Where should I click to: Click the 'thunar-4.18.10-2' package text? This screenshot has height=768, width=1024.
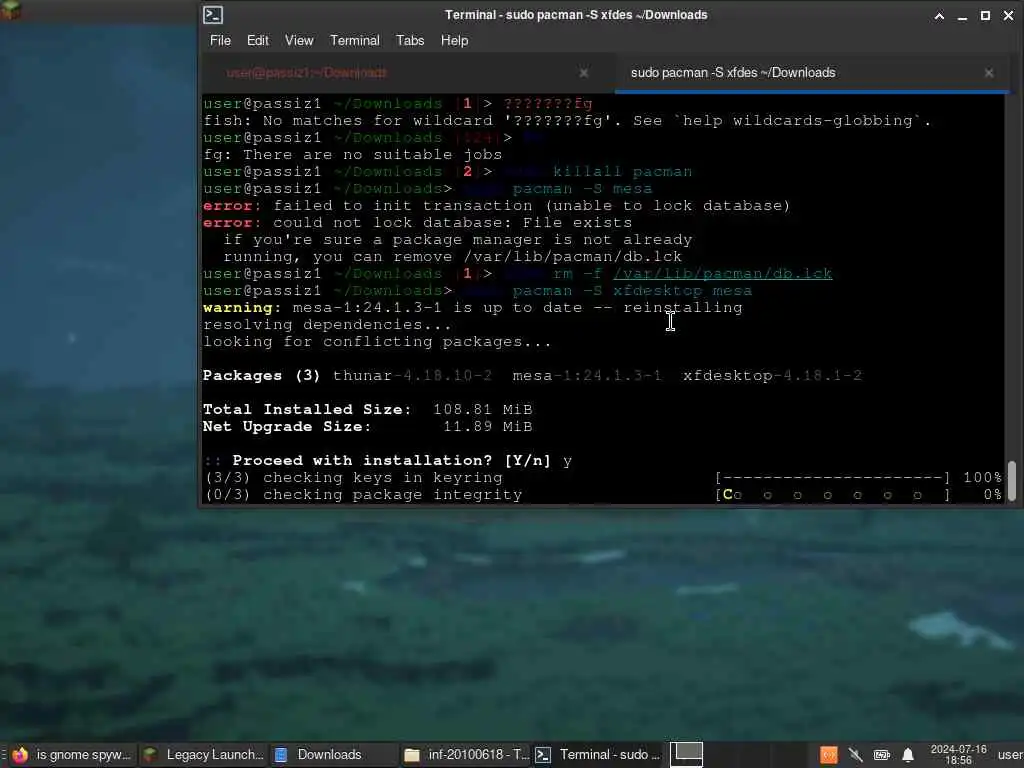[412, 376]
